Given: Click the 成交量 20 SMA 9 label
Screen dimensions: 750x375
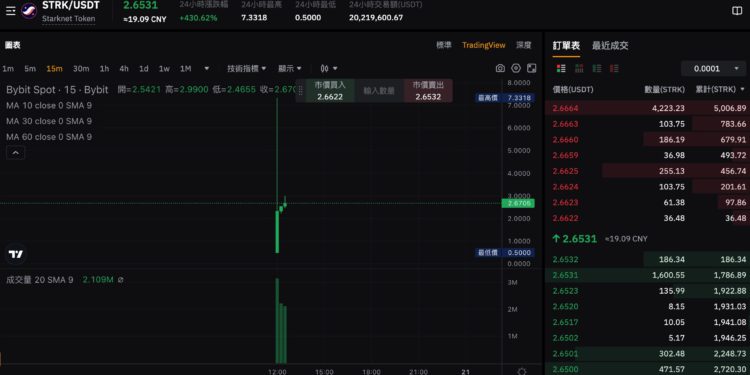Looking at the screenshot, I should 39,280.
